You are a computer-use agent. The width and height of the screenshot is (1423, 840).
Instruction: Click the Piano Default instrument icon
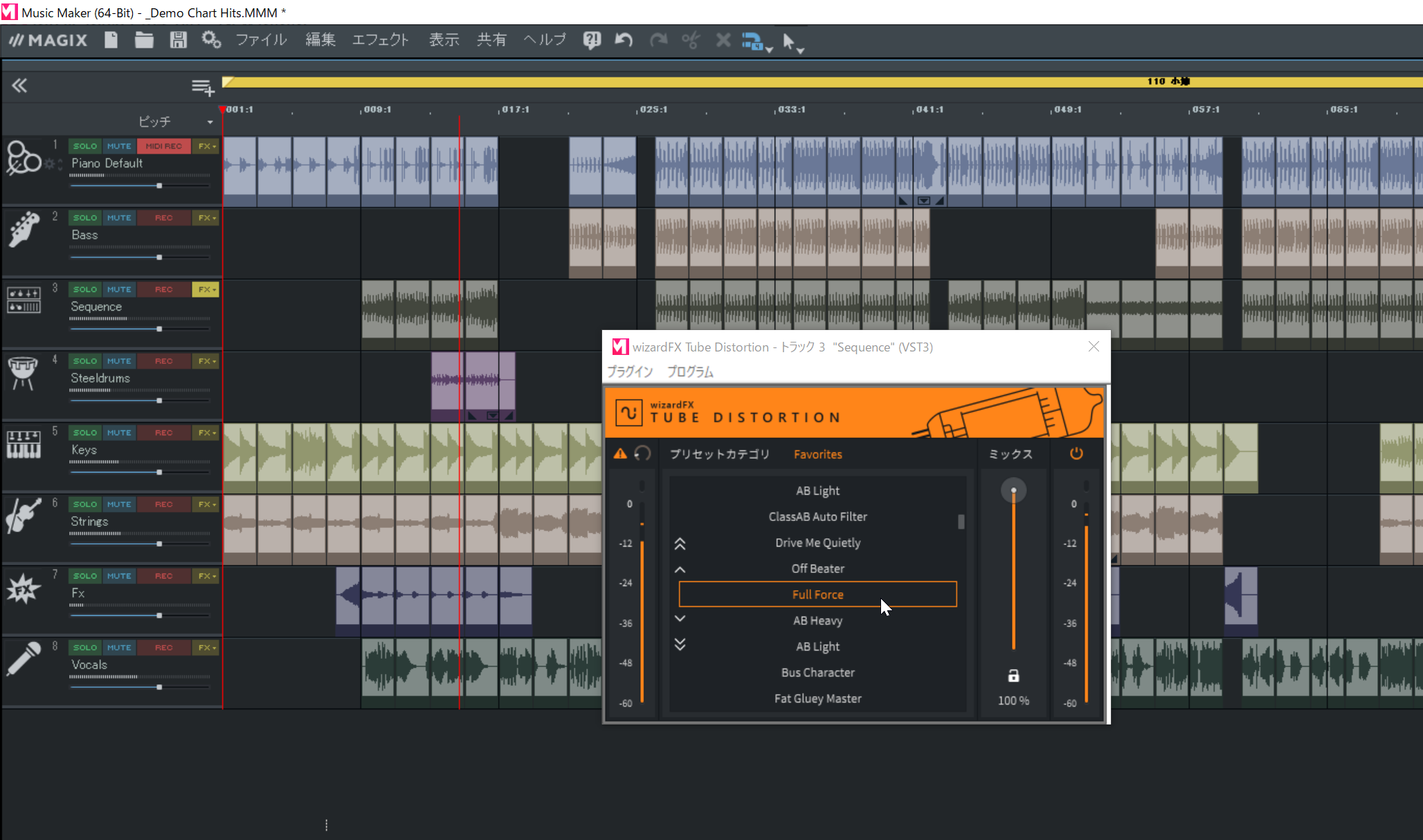(x=24, y=158)
